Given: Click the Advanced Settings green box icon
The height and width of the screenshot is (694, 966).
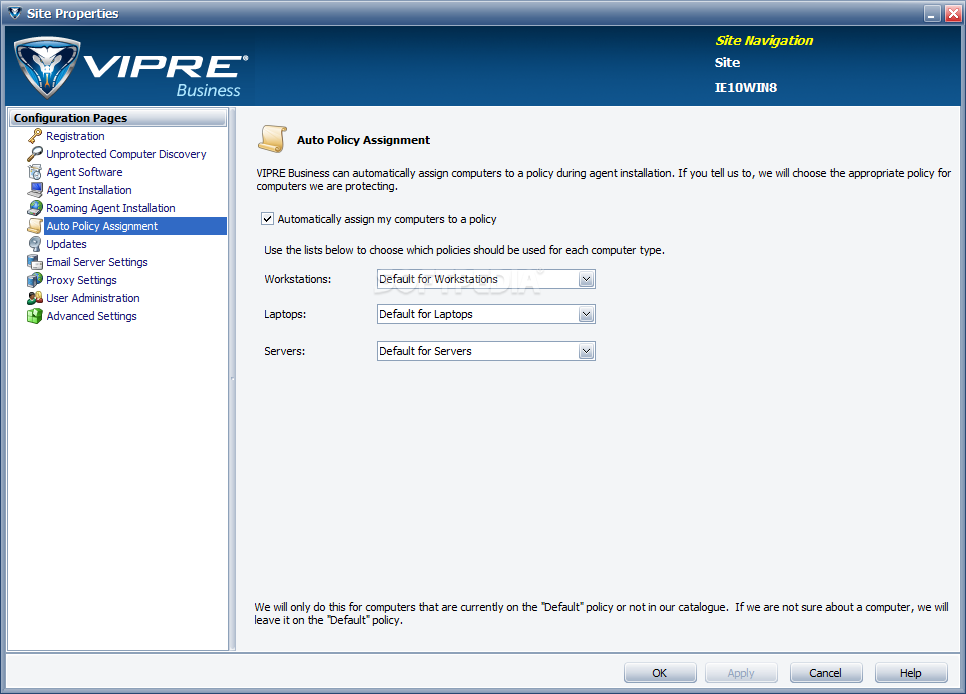Looking at the screenshot, I should click(35, 316).
